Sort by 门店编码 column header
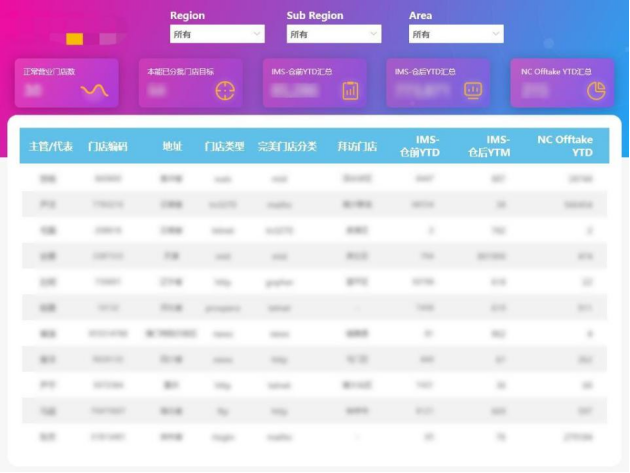630x473 pixels. (108, 146)
